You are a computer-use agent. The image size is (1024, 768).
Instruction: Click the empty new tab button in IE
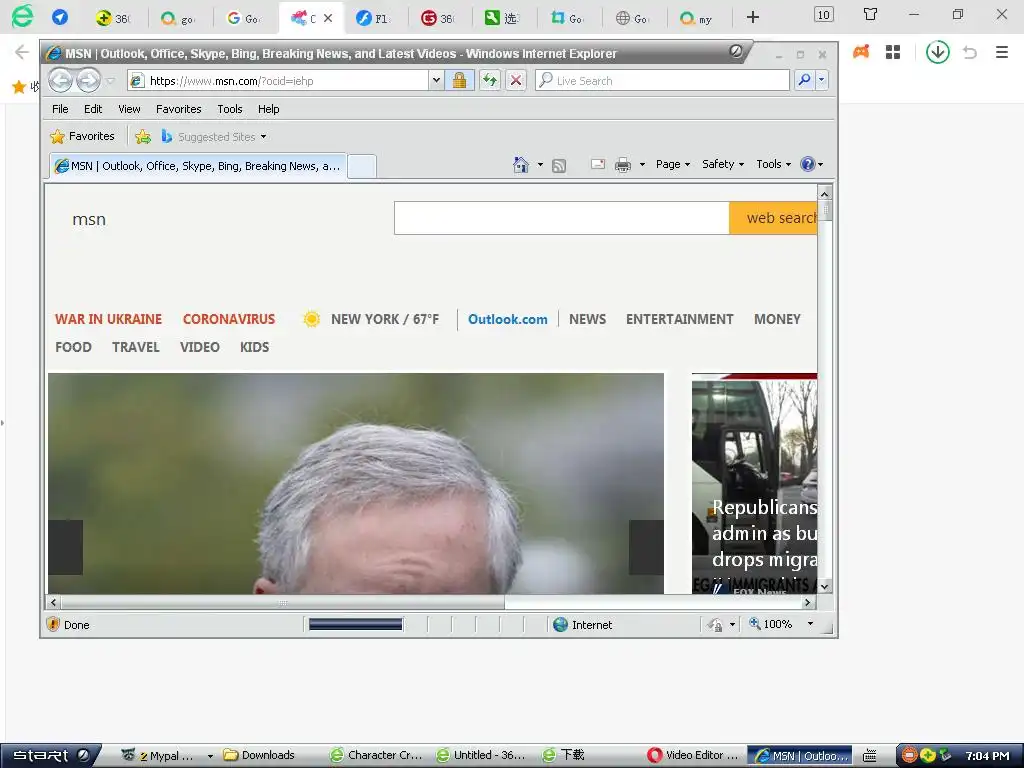point(361,167)
